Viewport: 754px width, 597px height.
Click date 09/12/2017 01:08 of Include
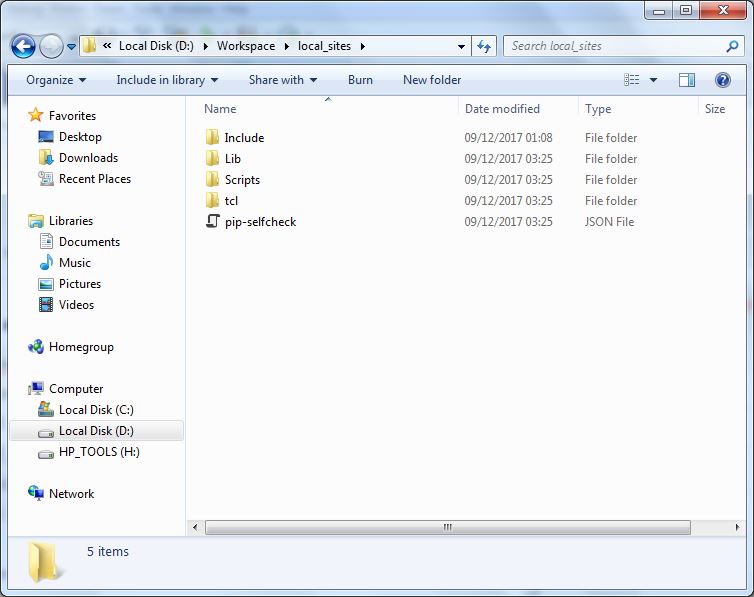tap(508, 138)
